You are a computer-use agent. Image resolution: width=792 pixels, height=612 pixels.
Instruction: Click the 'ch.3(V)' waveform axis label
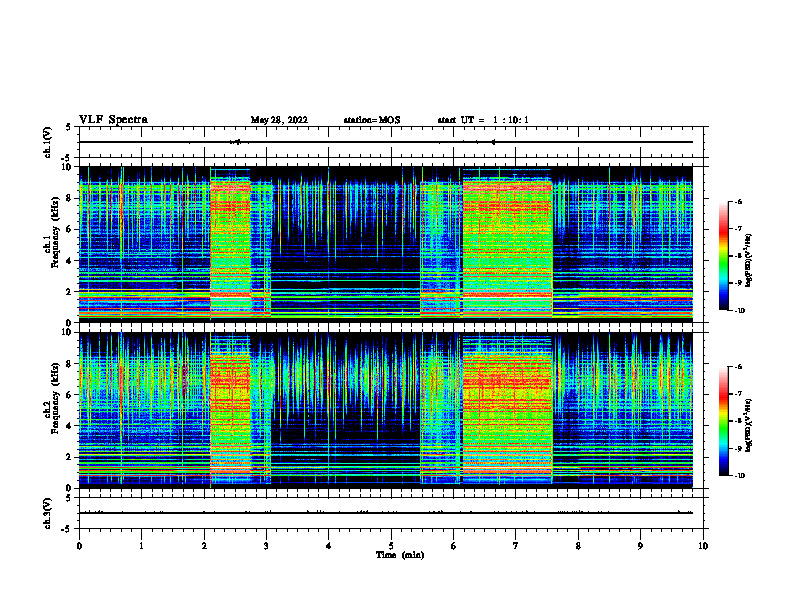click(x=48, y=513)
